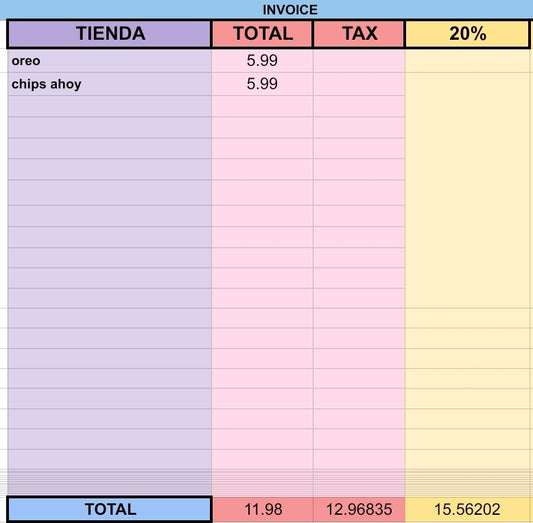
Task: Select the pink TOTAL column header
Action: 262,34
